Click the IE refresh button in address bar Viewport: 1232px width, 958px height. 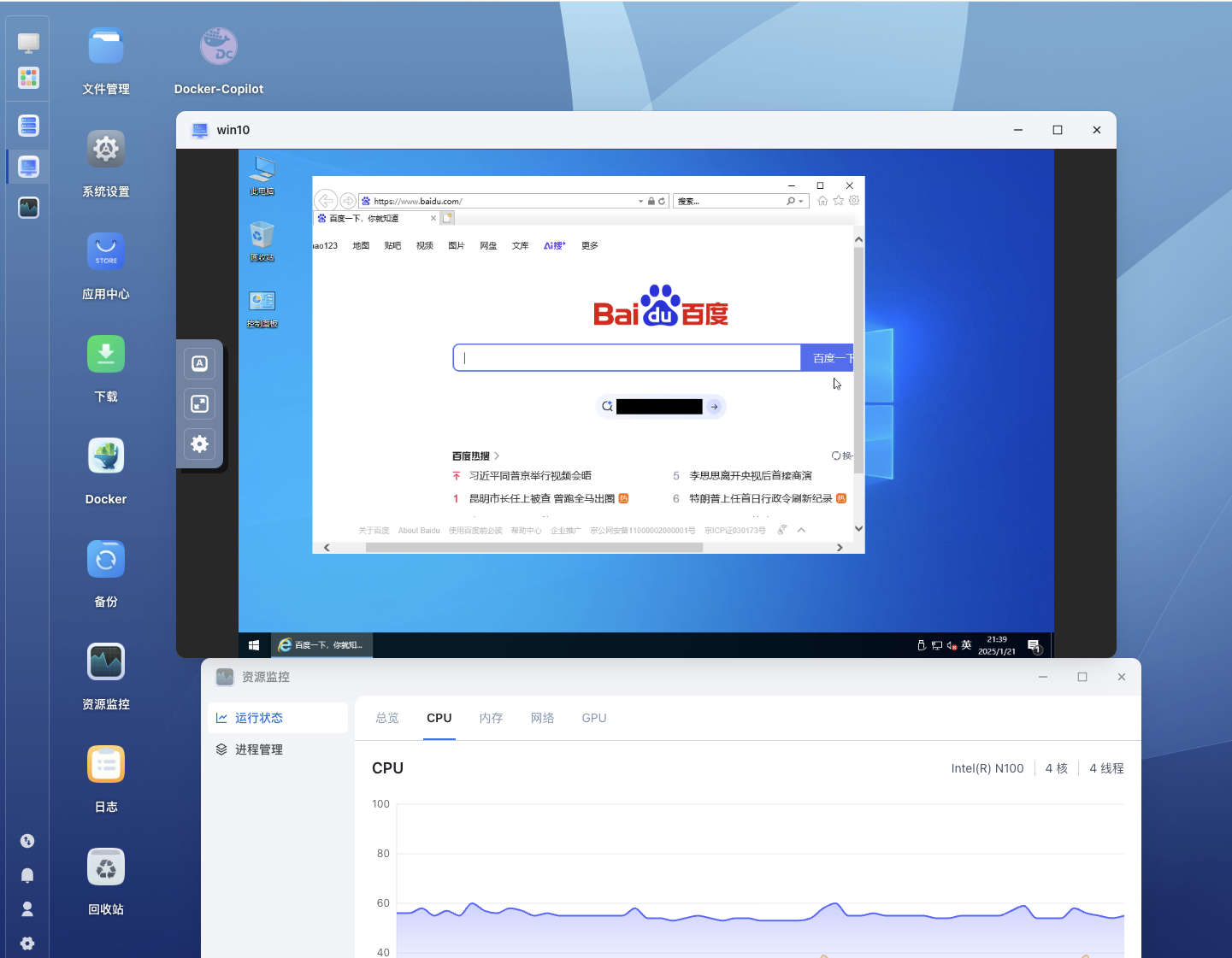[x=662, y=202]
